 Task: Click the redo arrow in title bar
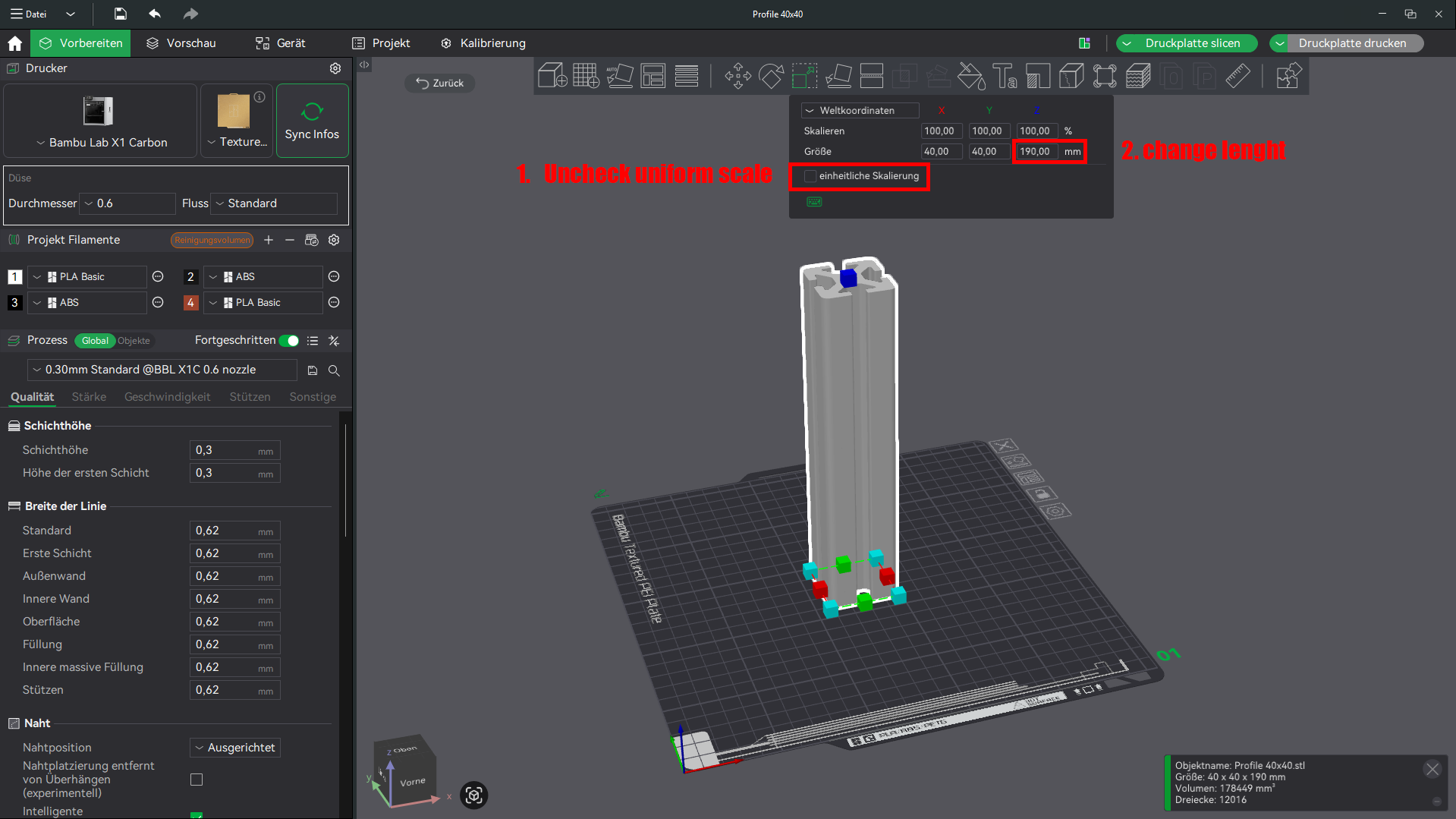(x=190, y=14)
